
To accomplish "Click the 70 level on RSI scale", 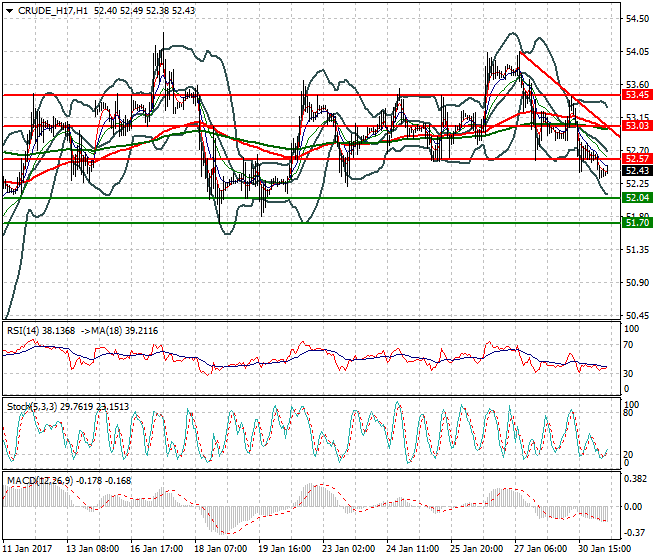I will pos(630,345).
